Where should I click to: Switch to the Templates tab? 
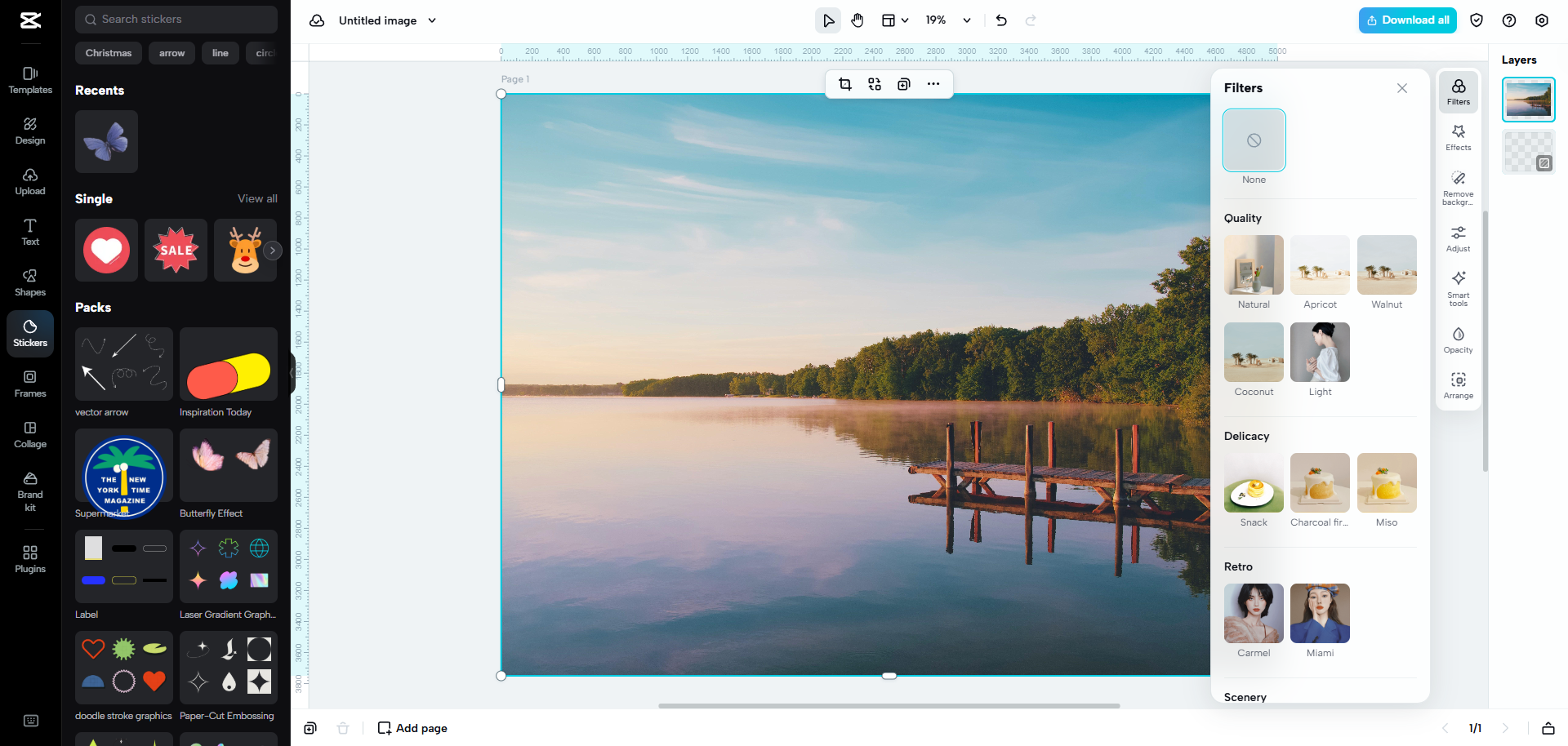point(30,80)
